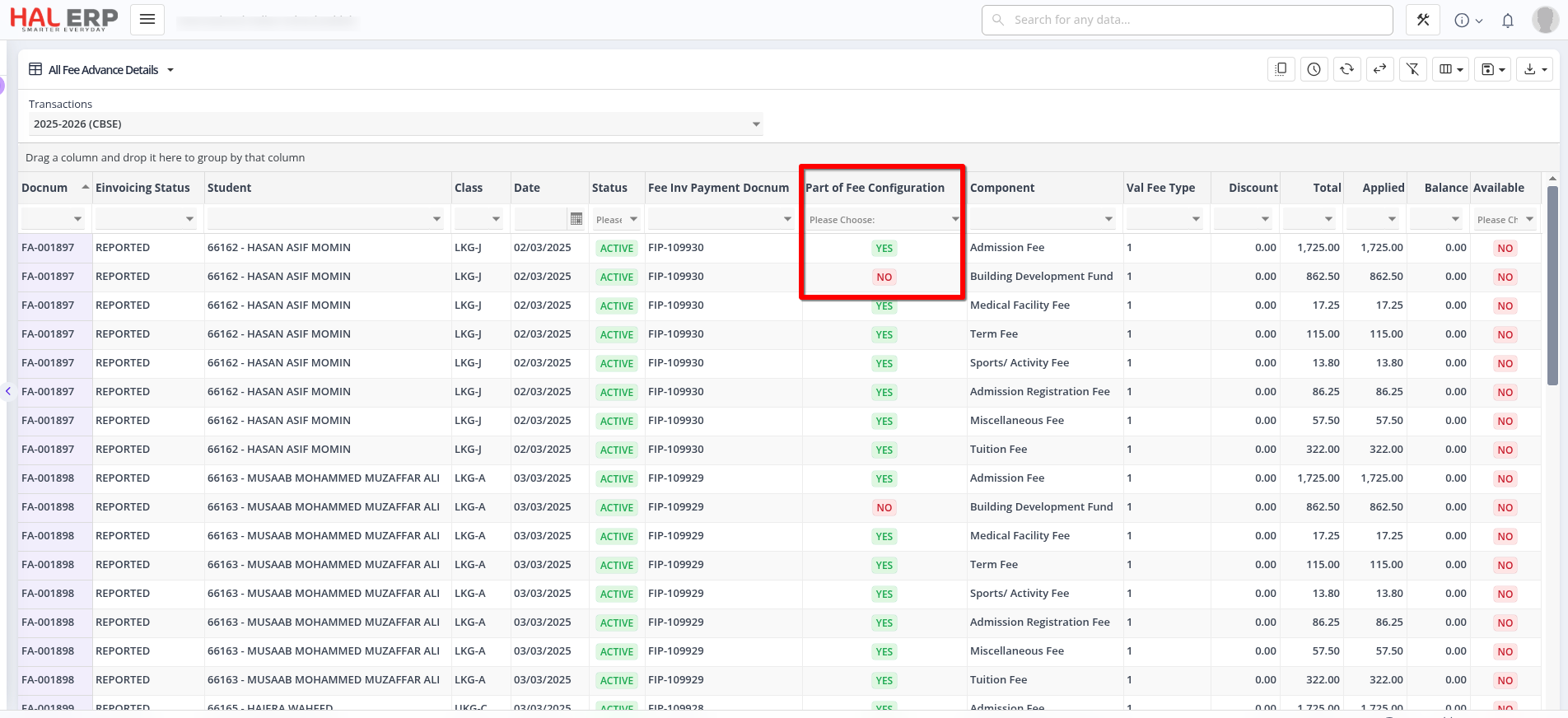Click the left-right arrows swap icon
Screen dimensions: 1568x718
click(x=1379, y=70)
